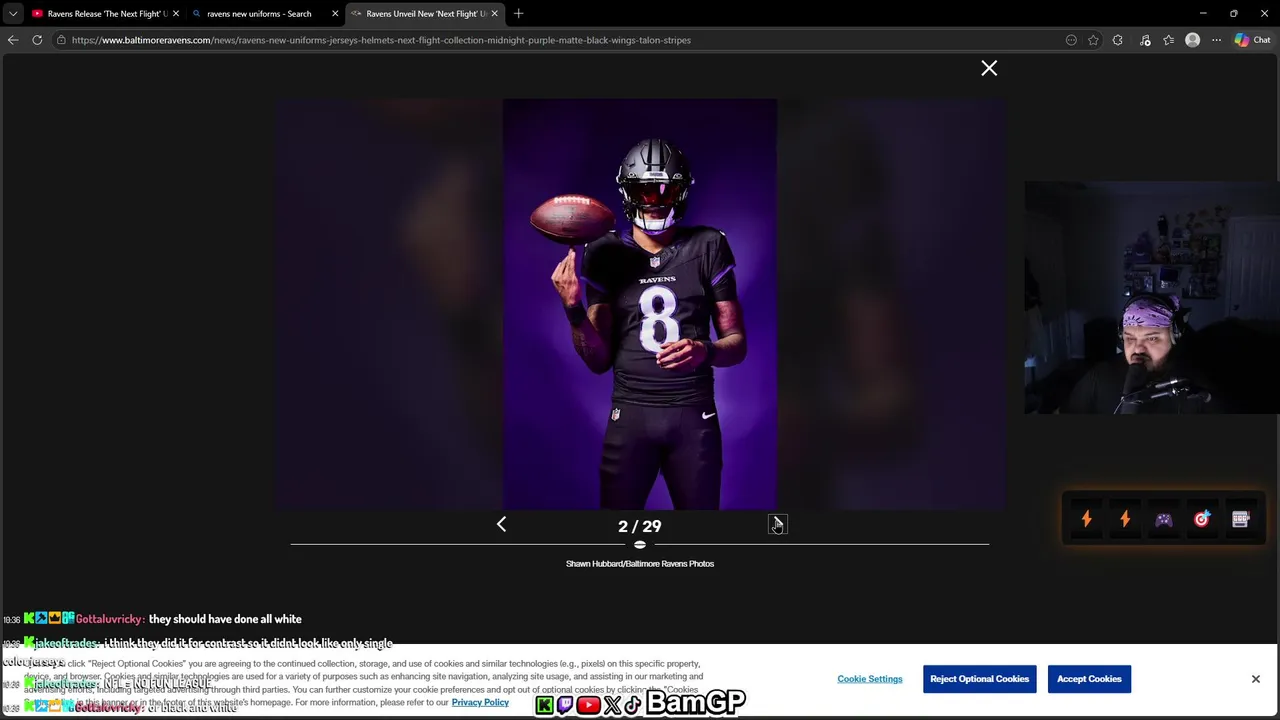Viewport: 1280px width, 720px height.
Task: Open the Favorites list icon
Action: 1168,40
